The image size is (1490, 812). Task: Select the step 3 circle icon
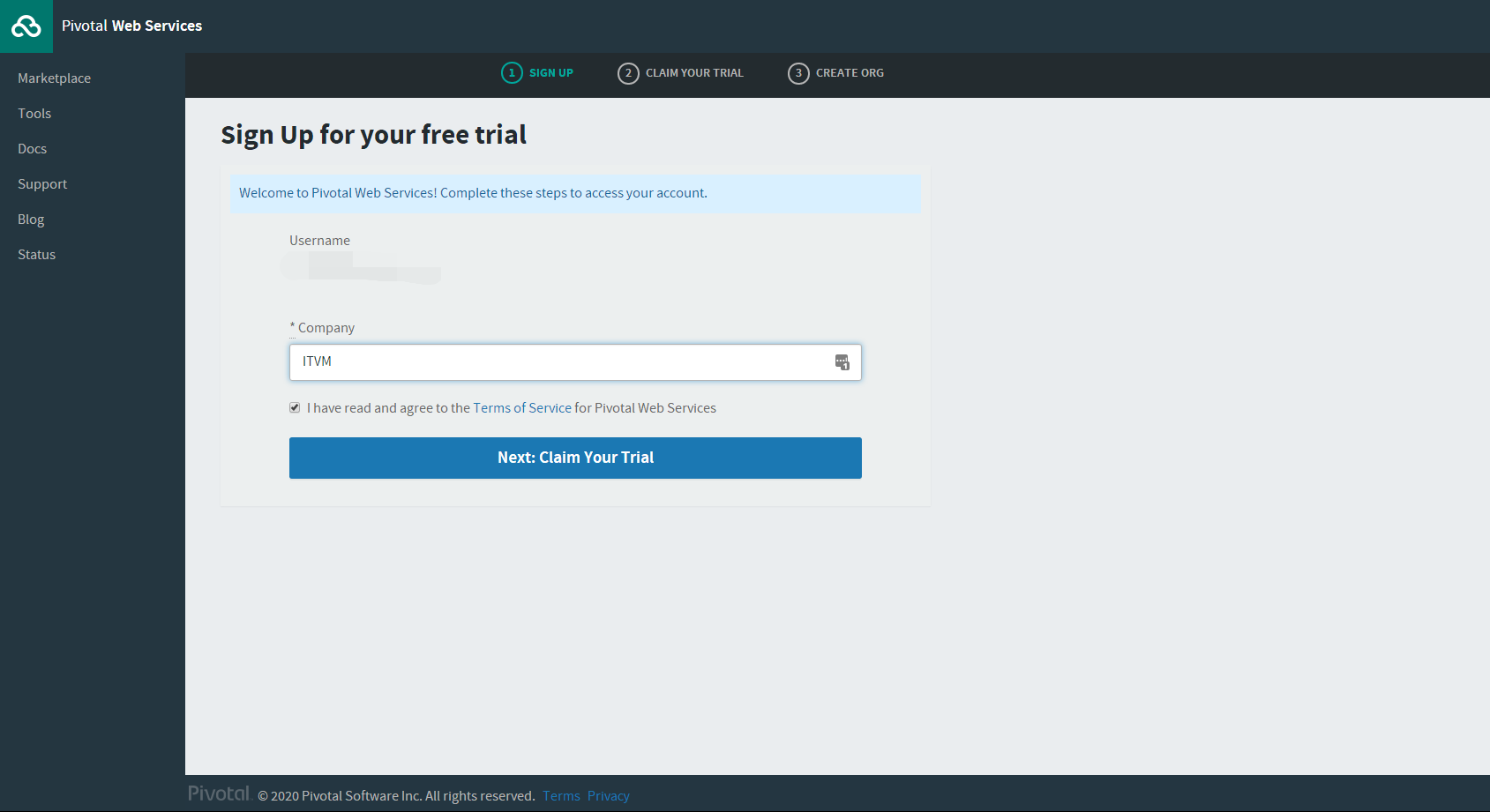coord(798,73)
